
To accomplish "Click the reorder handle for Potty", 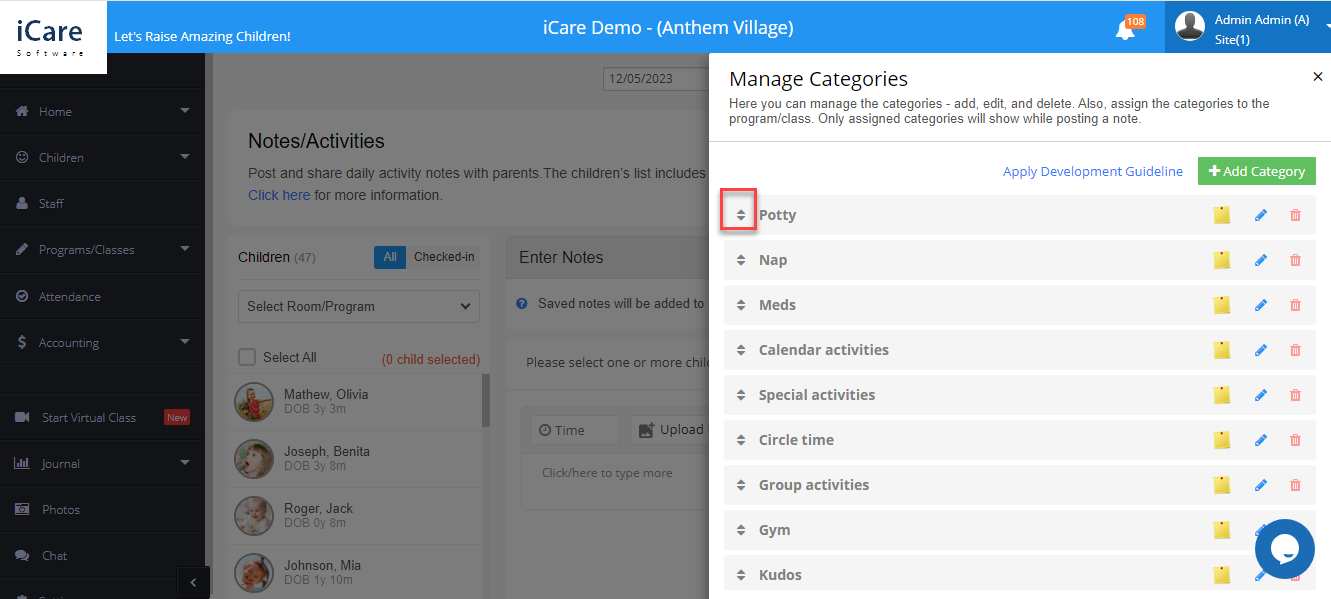I will pos(741,215).
